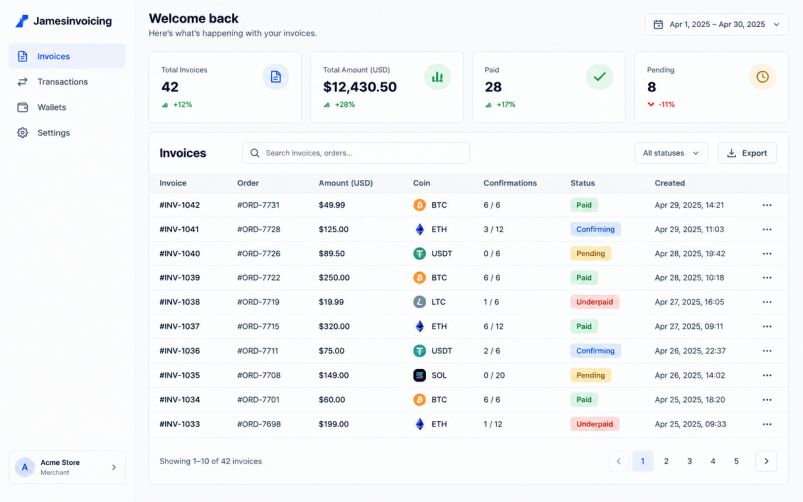Click the Pending clock icon
Image resolution: width=803 pixels, height=502 pixels.
[x=762, y=77]
